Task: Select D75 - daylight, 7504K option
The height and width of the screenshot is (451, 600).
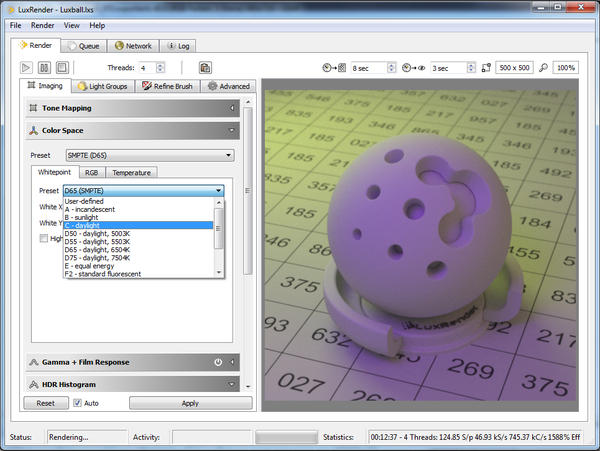Action: click(138, 258)
